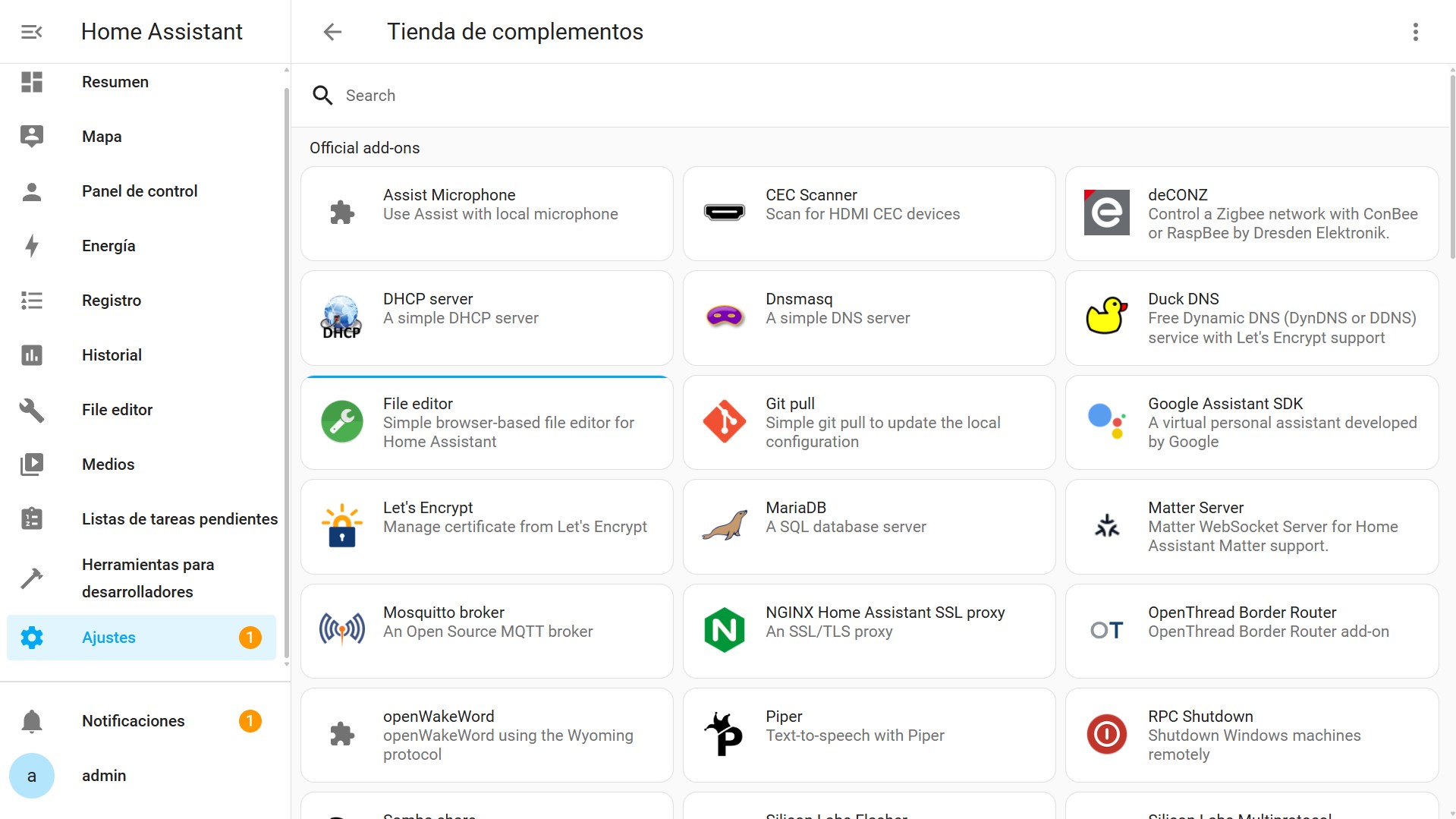Click the RPC Shutdown power icon
Viewport: 1456px width, 819px height.
(x=1106, y=735)
